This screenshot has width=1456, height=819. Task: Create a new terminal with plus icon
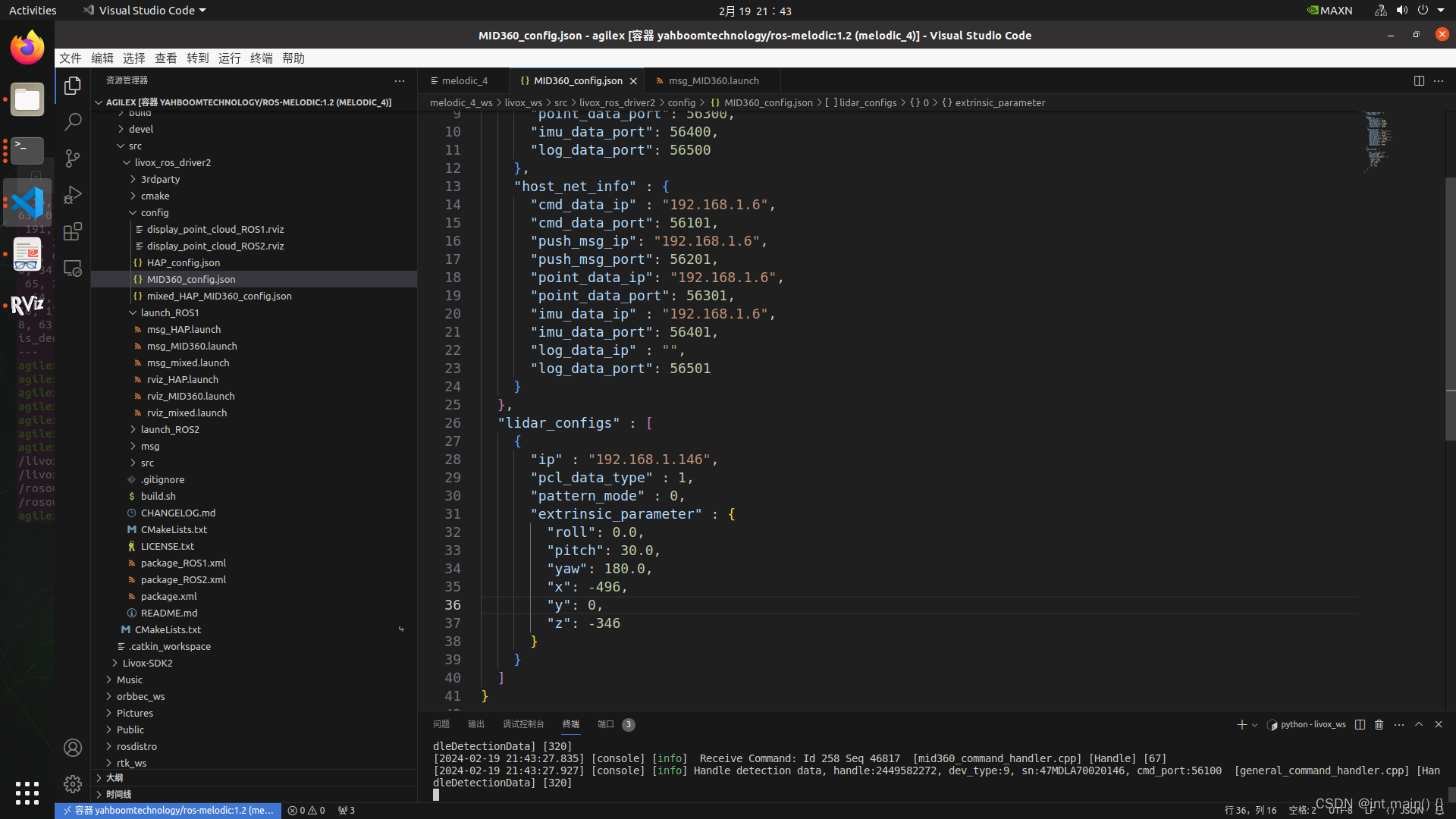coord(1241,725)
